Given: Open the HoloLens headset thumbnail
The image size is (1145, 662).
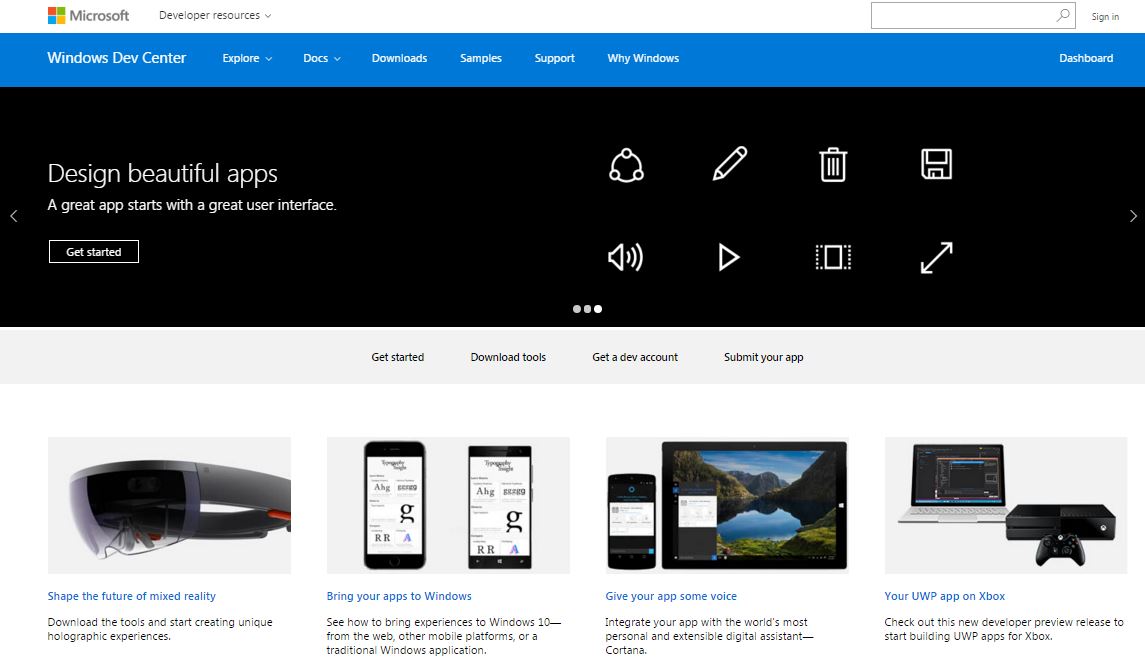Looking at the screenshot, I should click(169, 505).
